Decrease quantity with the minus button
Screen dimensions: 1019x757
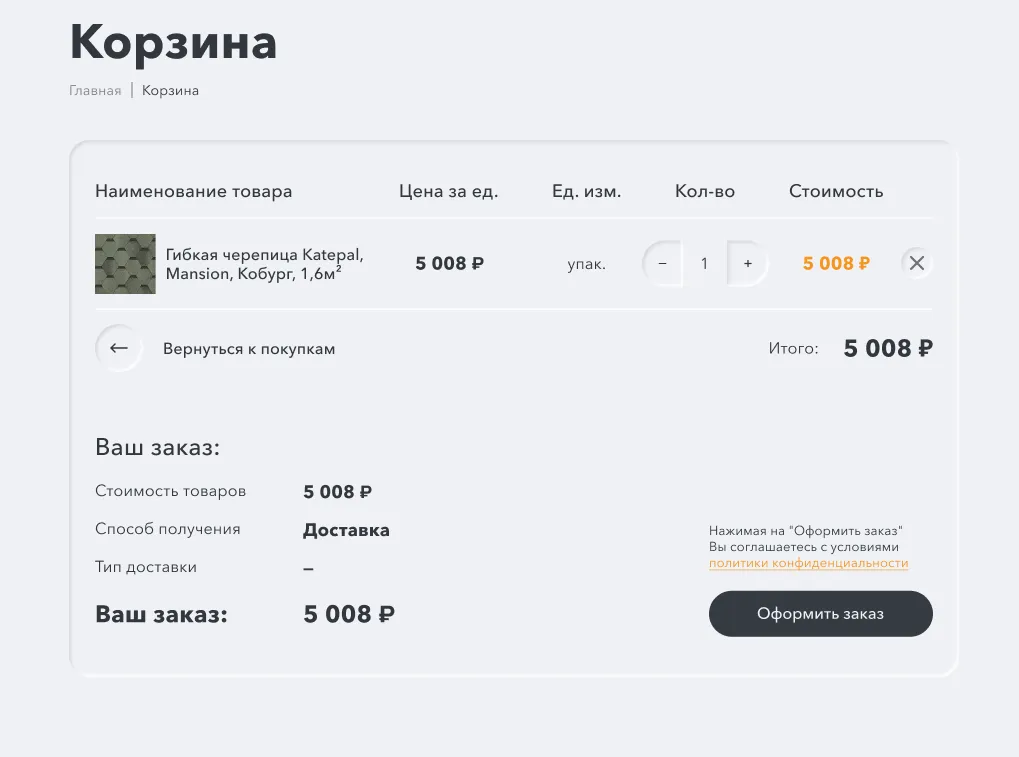pyautogui.click(x=662, y=263)
